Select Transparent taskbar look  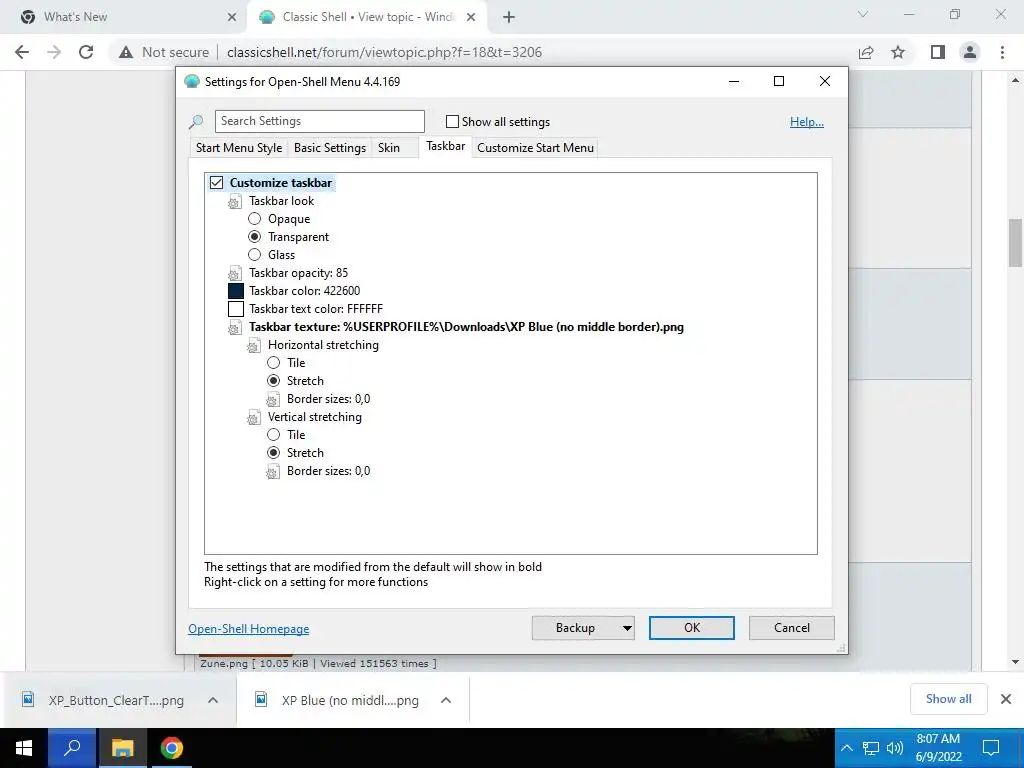point(254,236)
